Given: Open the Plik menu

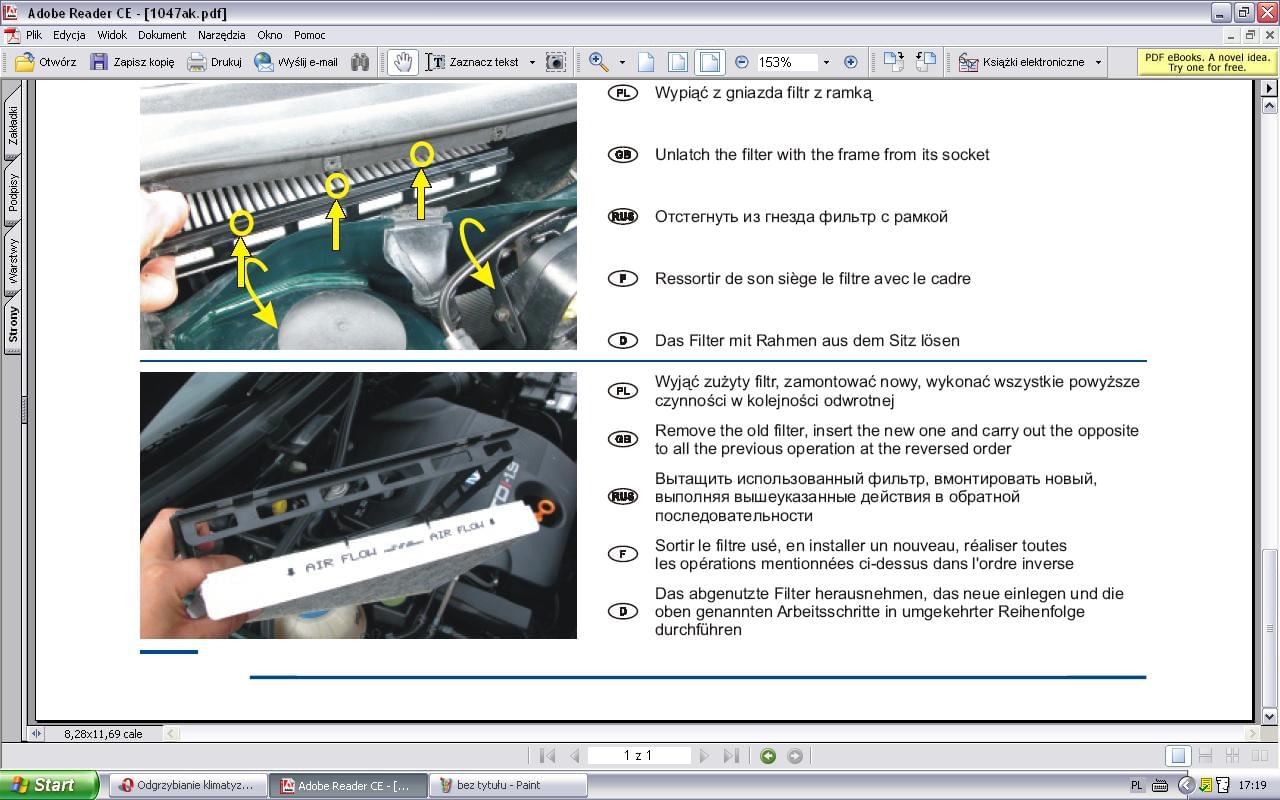Looking at the screenshot, I should 34,35.
